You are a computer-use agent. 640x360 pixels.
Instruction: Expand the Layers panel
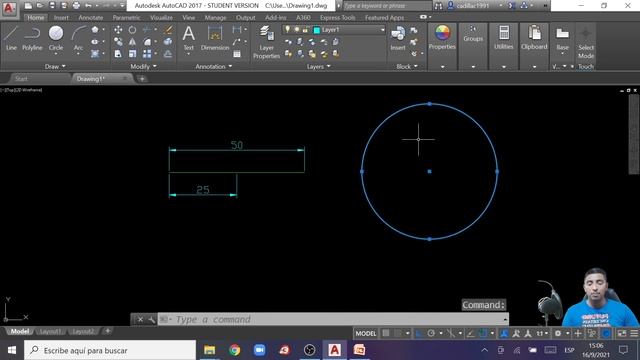[318, 66]
